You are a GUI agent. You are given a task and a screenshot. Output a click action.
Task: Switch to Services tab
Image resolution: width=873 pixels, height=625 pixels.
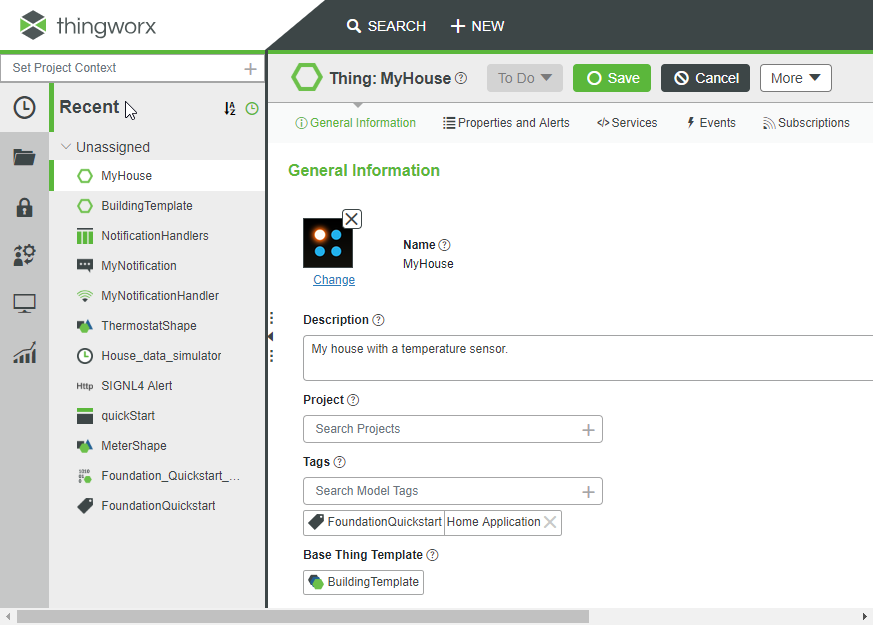(627, 123)
